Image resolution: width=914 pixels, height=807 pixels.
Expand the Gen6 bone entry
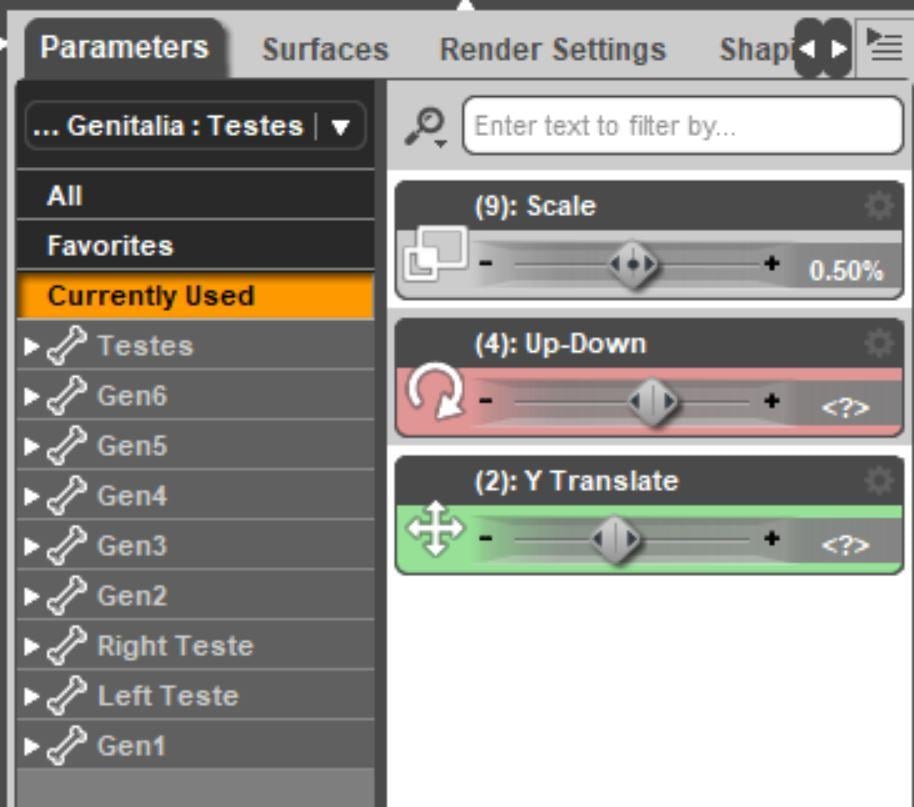click(x=31, y=396)
